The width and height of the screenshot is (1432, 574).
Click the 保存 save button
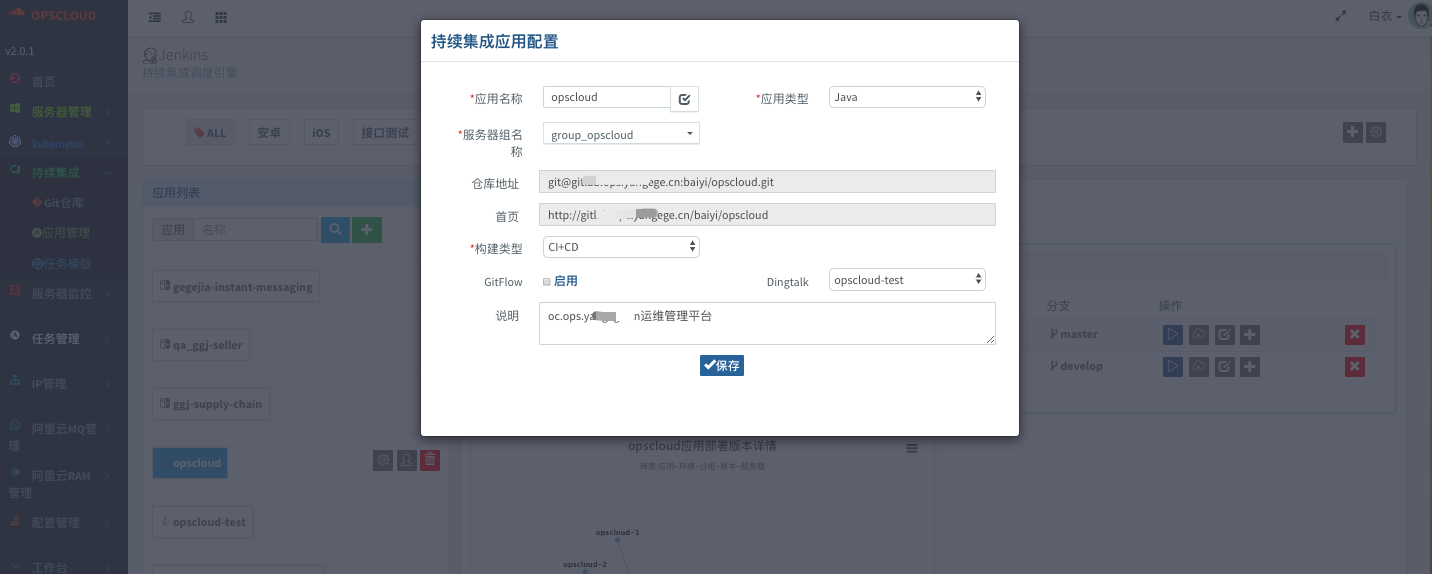pyautogui.click(x=721, y=365)
